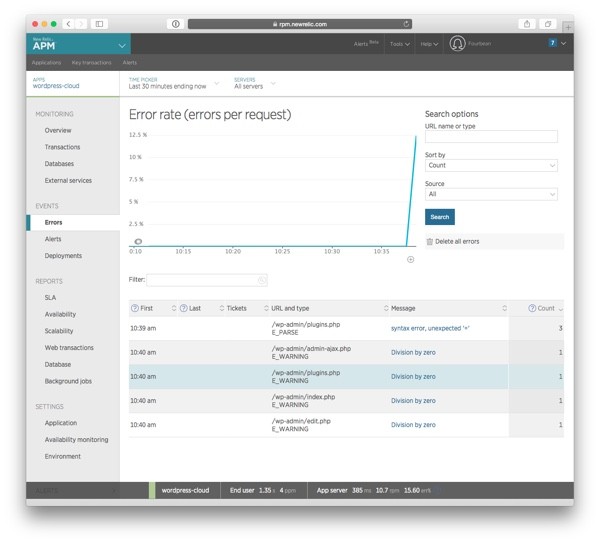Open the reader/privacy icon left of address bar
The image size is (600, 543).
[x=176, y=24]
